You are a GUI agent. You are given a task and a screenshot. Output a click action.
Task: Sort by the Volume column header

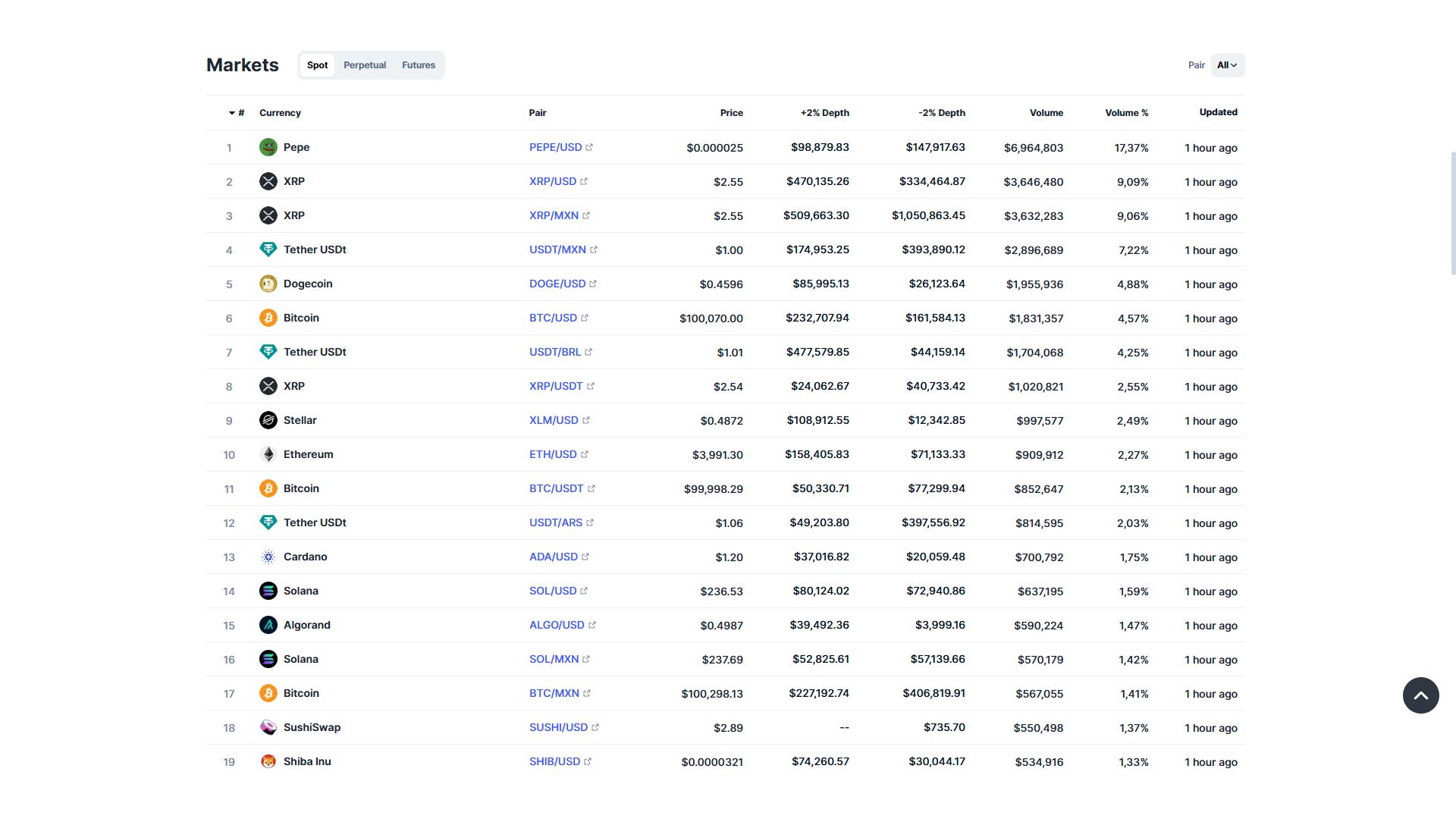click(1046, 113)
